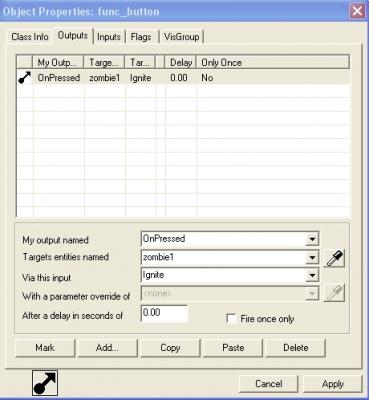This screenshot has height=400, width=369.
Task: Open the My output named dropdown arrow
Action: [x=312, y=239]
